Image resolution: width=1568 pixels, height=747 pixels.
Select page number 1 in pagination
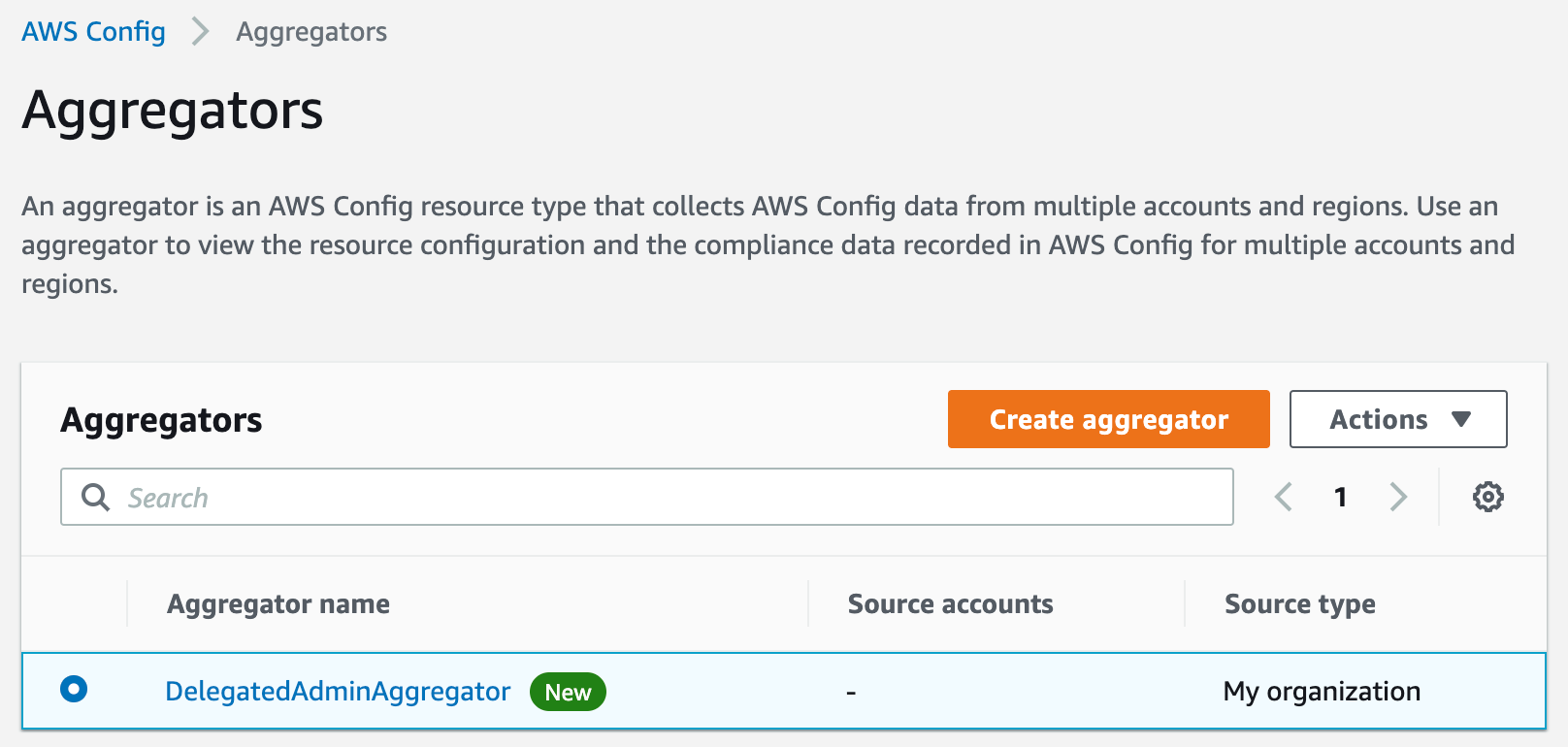(1340, 497)
